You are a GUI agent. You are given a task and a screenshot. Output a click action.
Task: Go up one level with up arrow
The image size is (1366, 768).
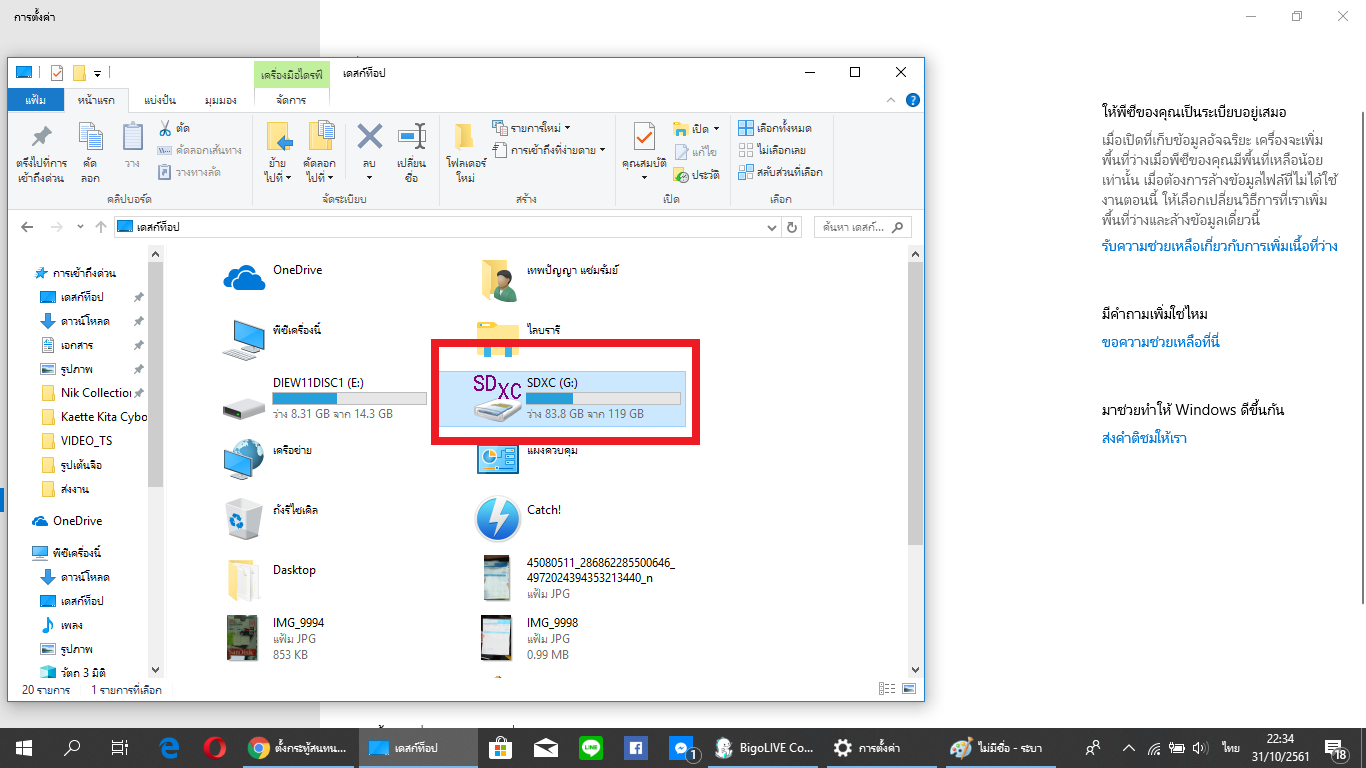tap(100, 227)
